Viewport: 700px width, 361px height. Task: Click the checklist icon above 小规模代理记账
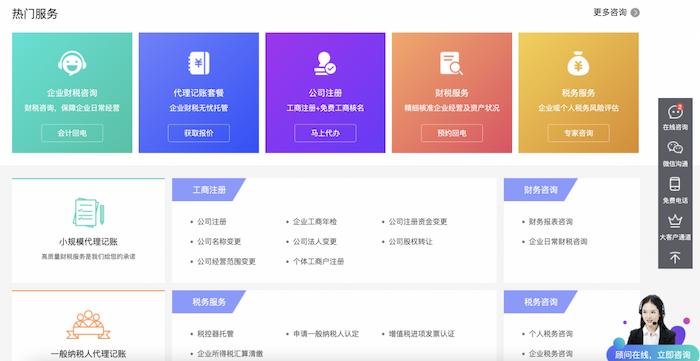(x=88, y=212)
